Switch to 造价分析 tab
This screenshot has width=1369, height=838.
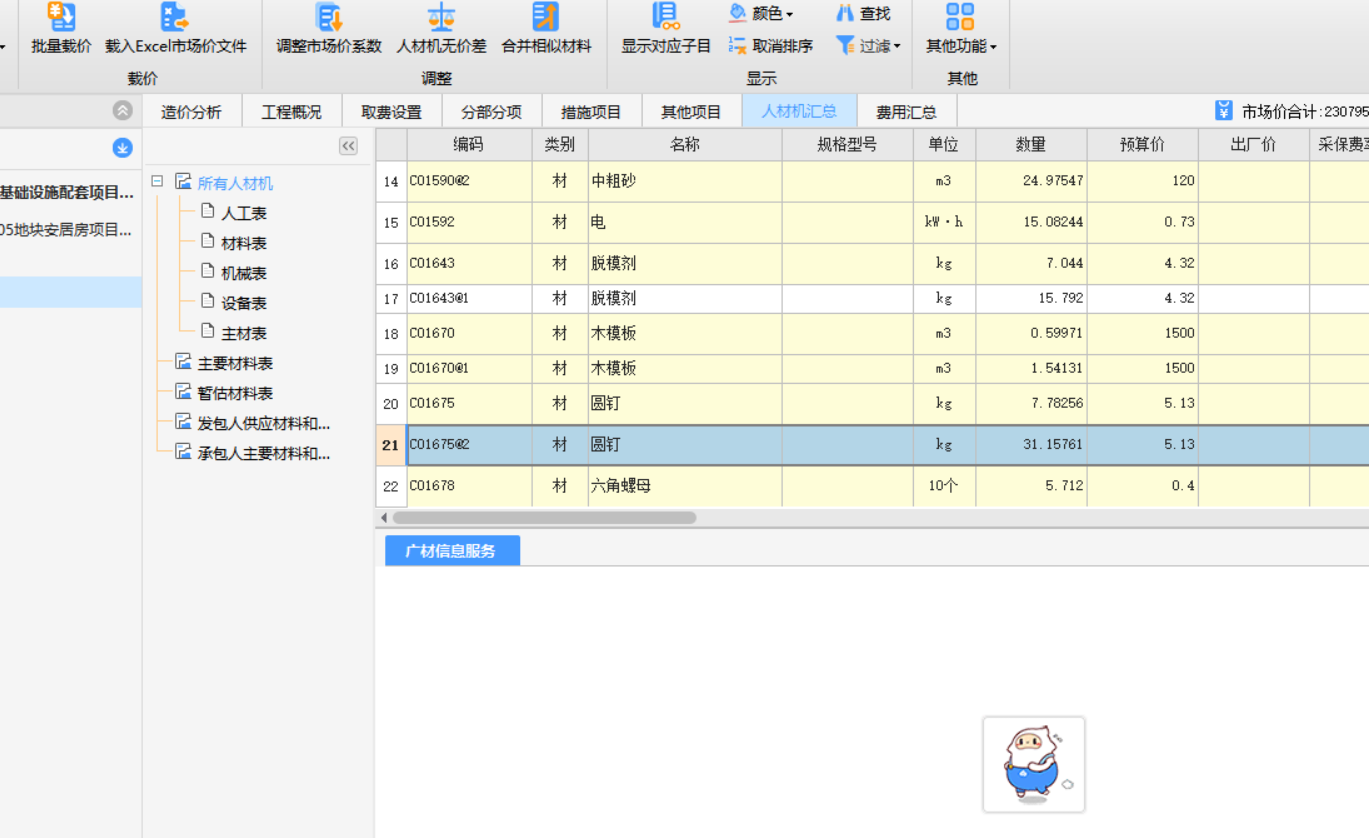191,112
